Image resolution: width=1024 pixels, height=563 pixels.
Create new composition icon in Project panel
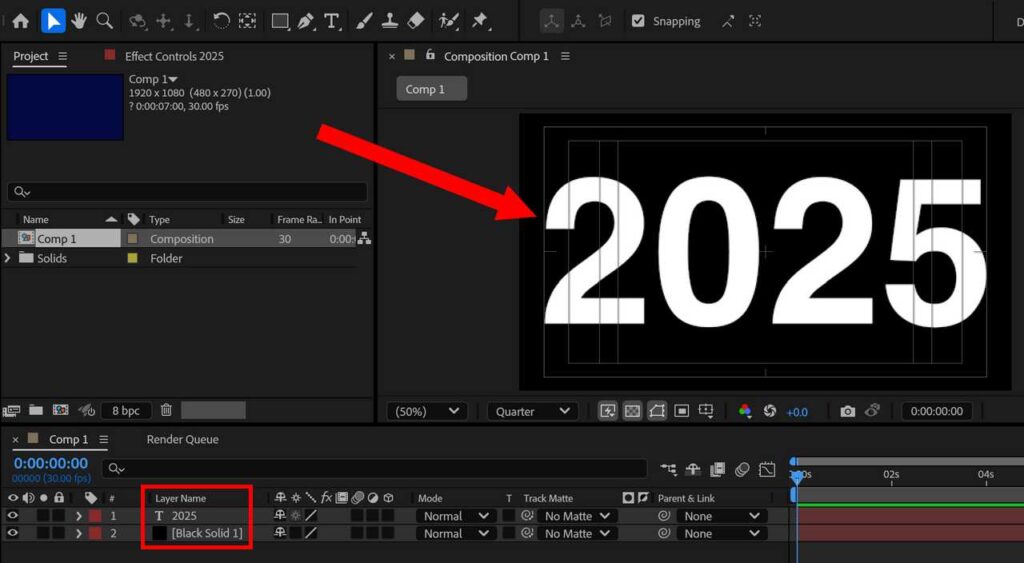tap(60, 410)
